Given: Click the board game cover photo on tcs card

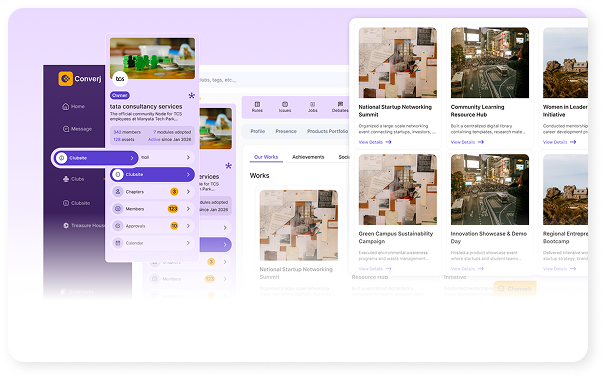Looking at the screenshot, I should (x=153, y=58).
